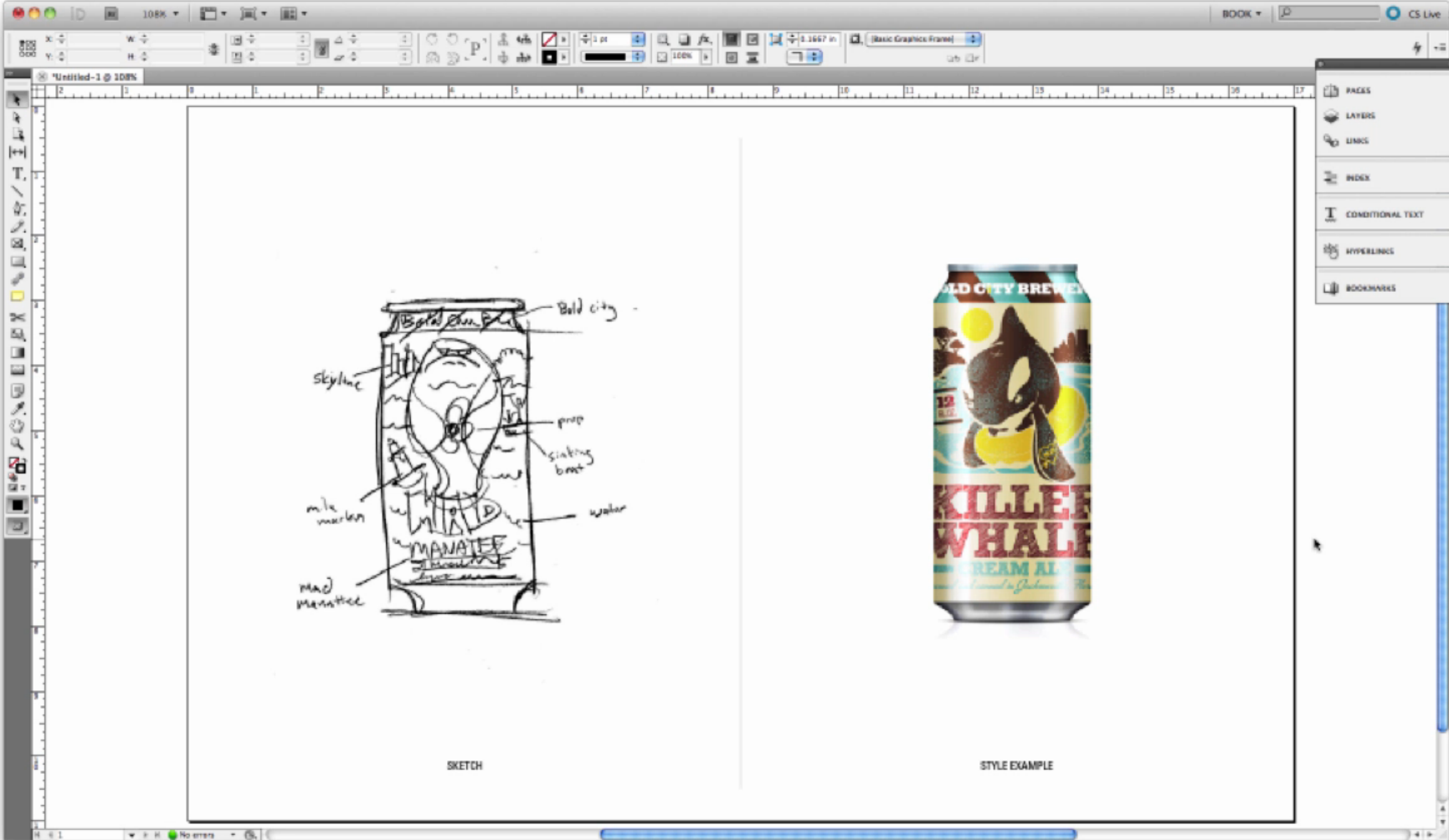
Task: Select the Rectangle Frame tool
Action: 17,243
